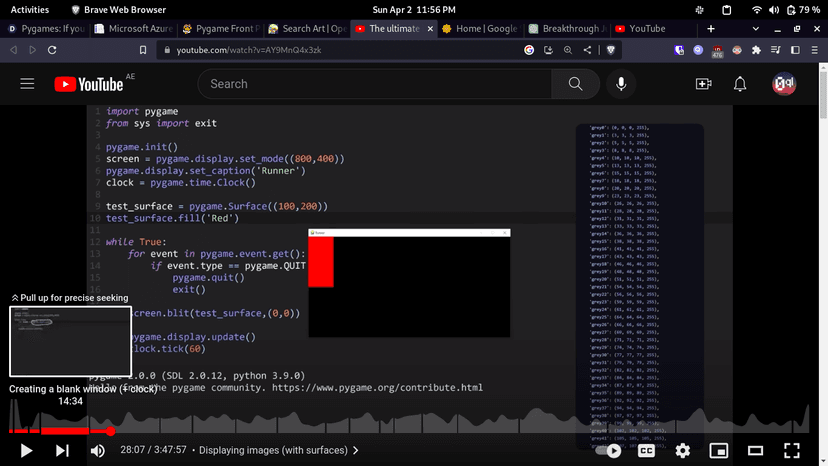
Task: Enter full screen mode
Action: [791, 451]
